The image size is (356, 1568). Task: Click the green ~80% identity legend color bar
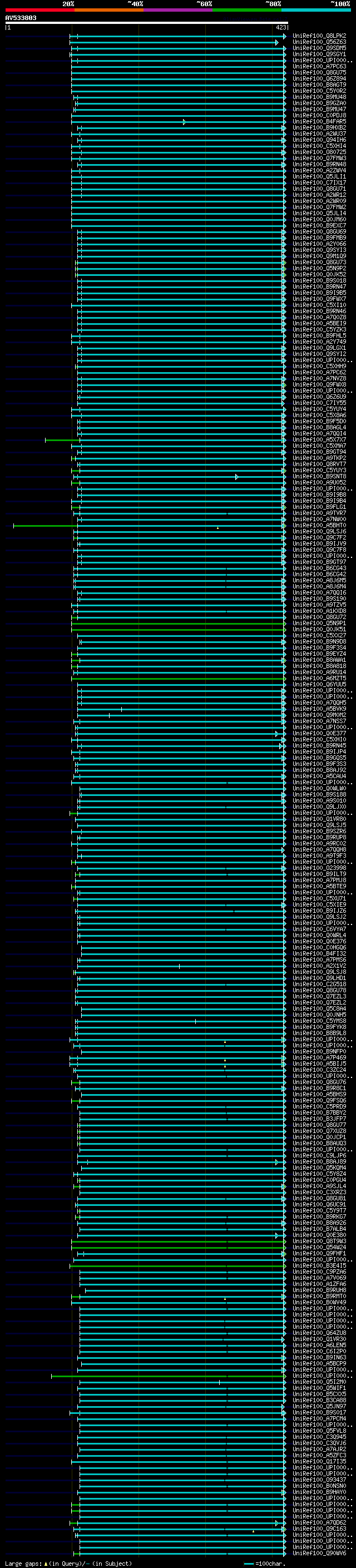247,10
